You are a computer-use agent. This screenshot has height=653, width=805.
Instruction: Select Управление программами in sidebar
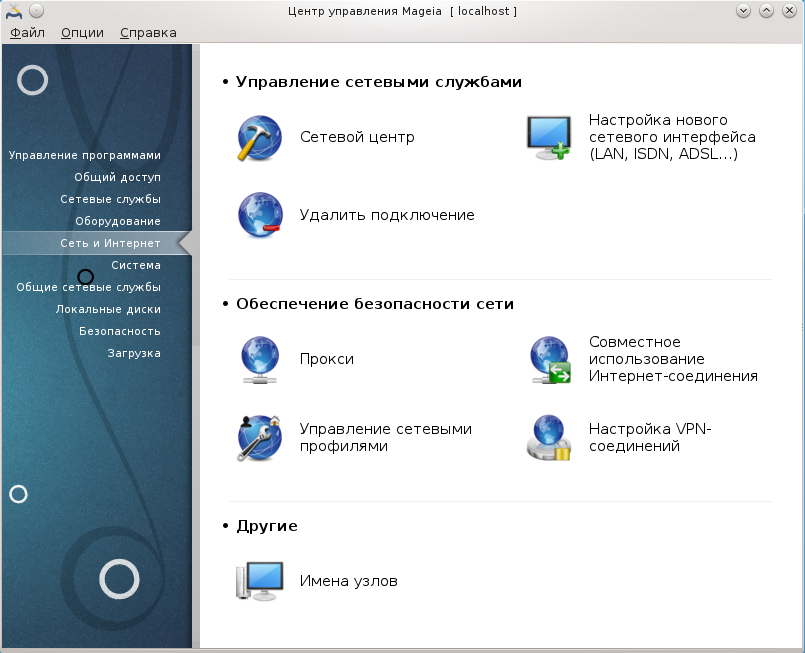click(85, 155)
